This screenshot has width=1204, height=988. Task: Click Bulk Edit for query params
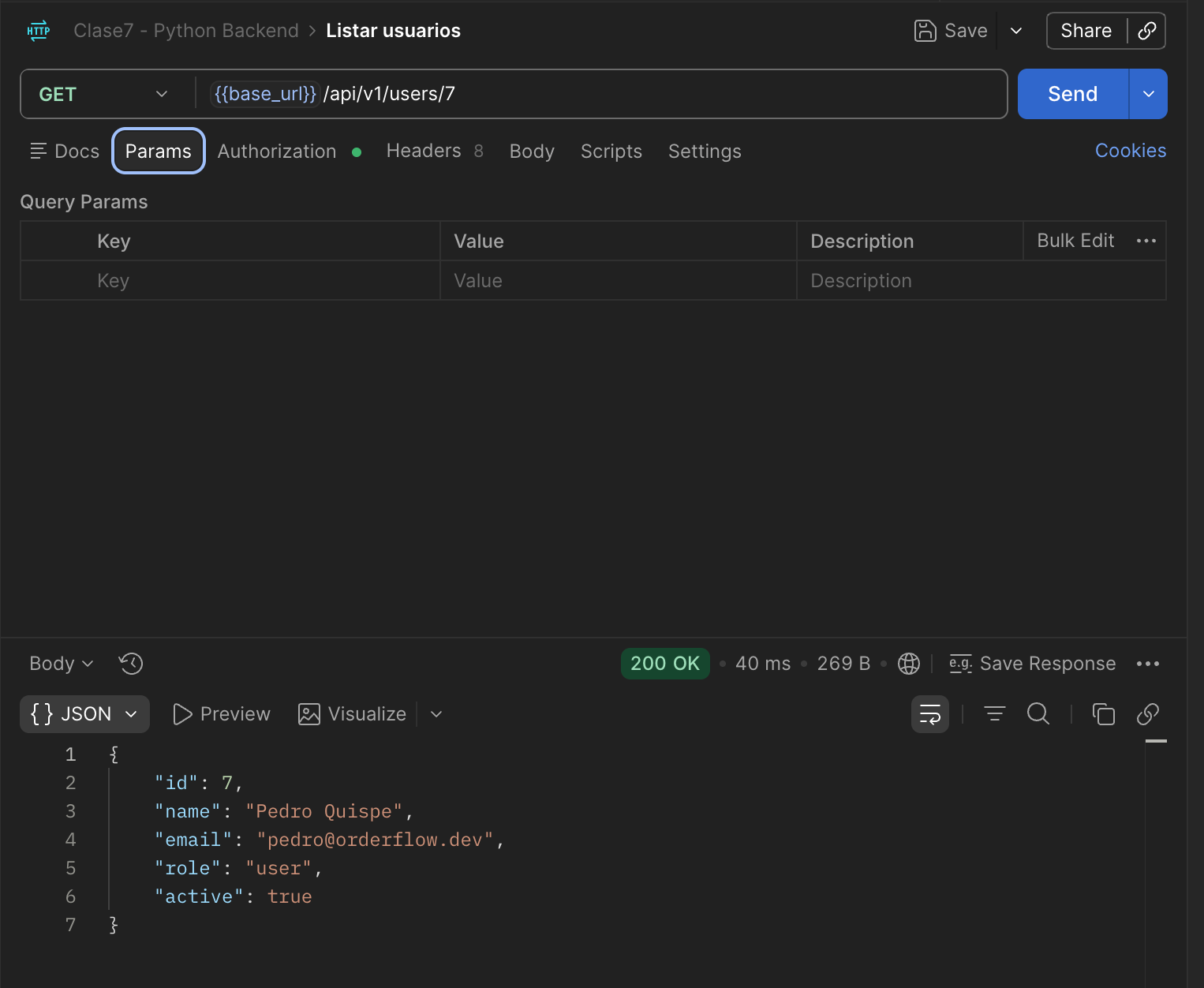[1075, 241]
